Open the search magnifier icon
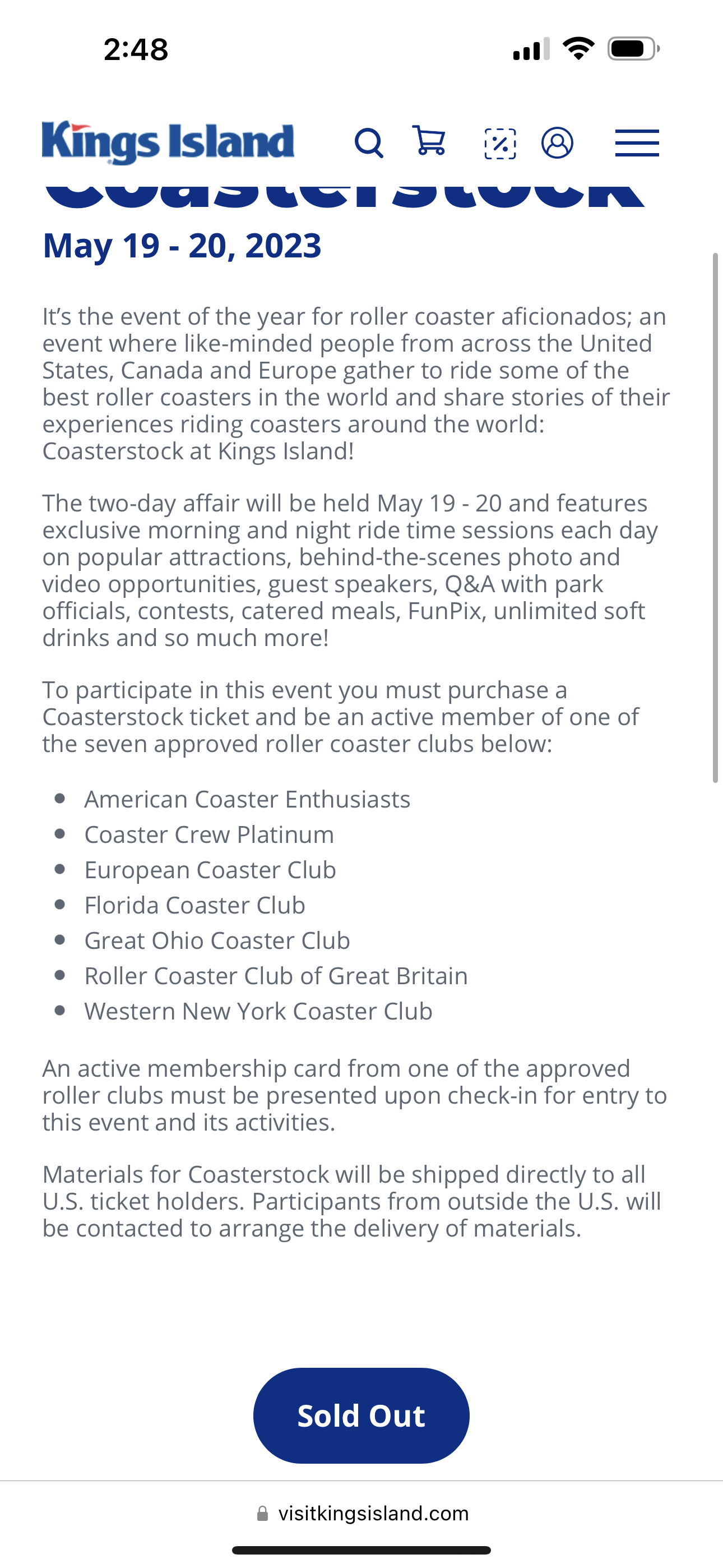The width and height of the screenshot is (723, 1568). tap(369, 144)
